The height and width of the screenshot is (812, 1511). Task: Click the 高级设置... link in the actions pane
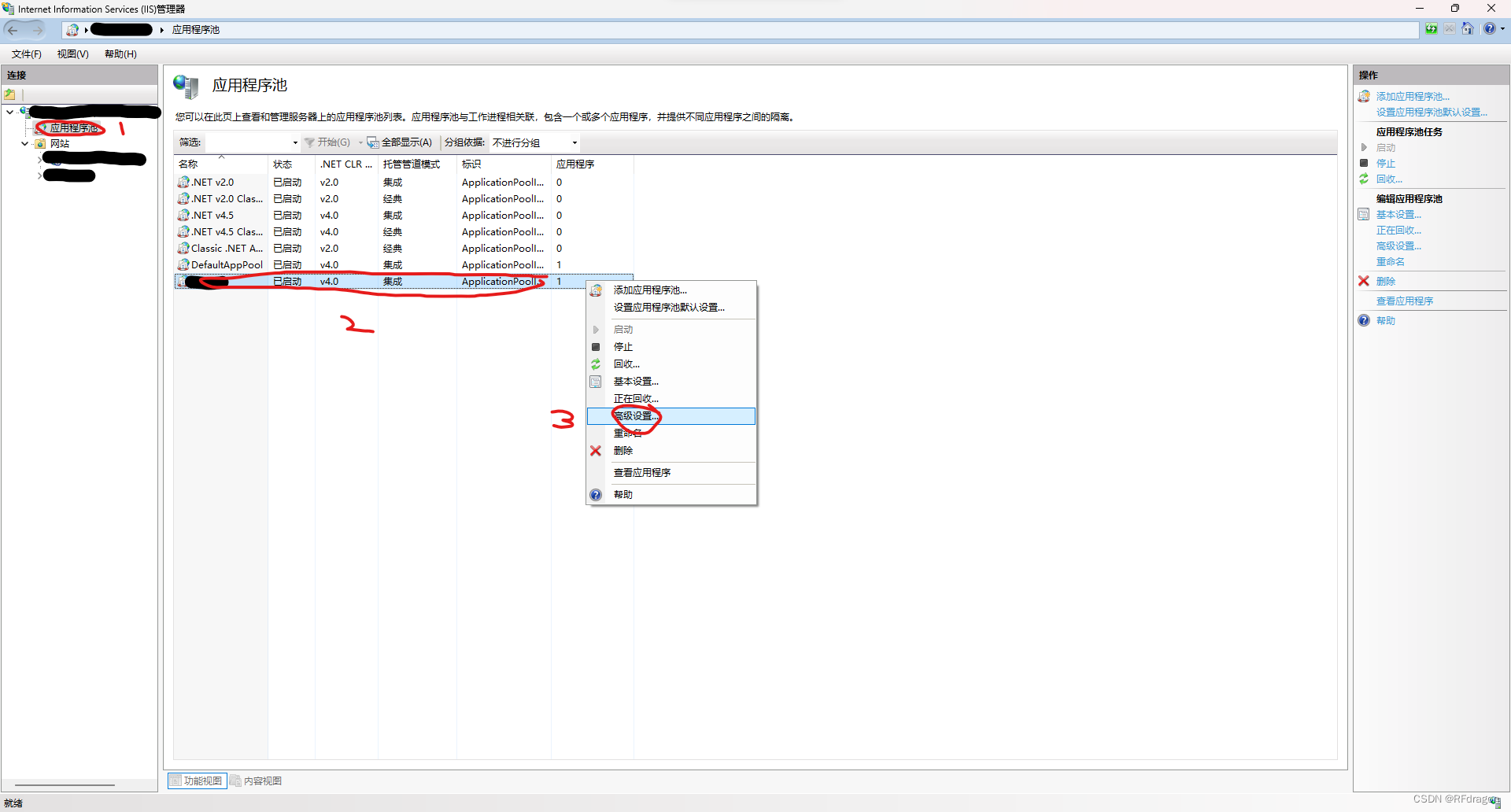pyautogui.click(x=1398, y=246)
